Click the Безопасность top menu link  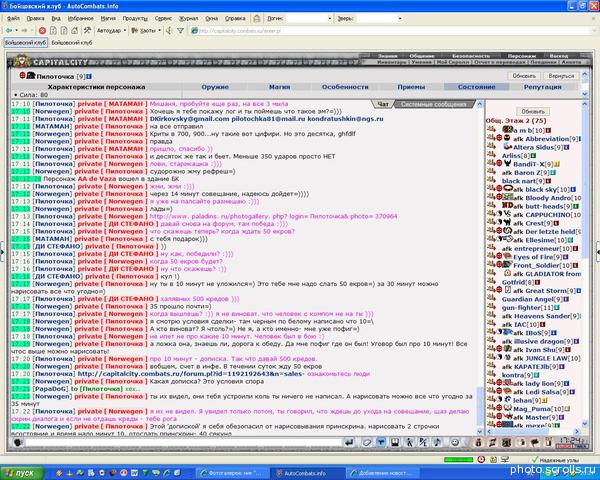tap(471, 56)
